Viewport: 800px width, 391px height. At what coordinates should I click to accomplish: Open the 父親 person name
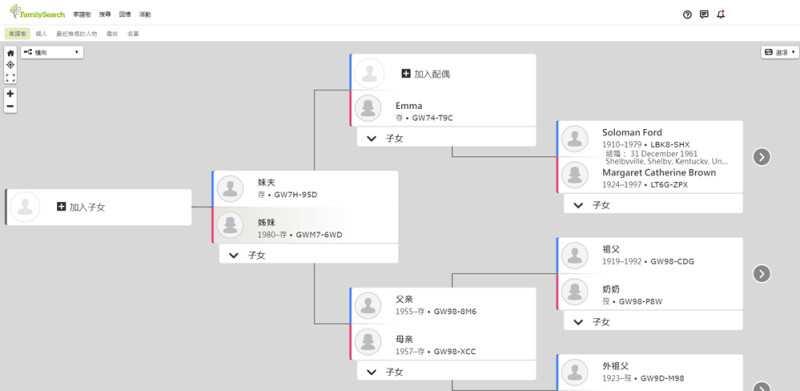click(404, 299)
